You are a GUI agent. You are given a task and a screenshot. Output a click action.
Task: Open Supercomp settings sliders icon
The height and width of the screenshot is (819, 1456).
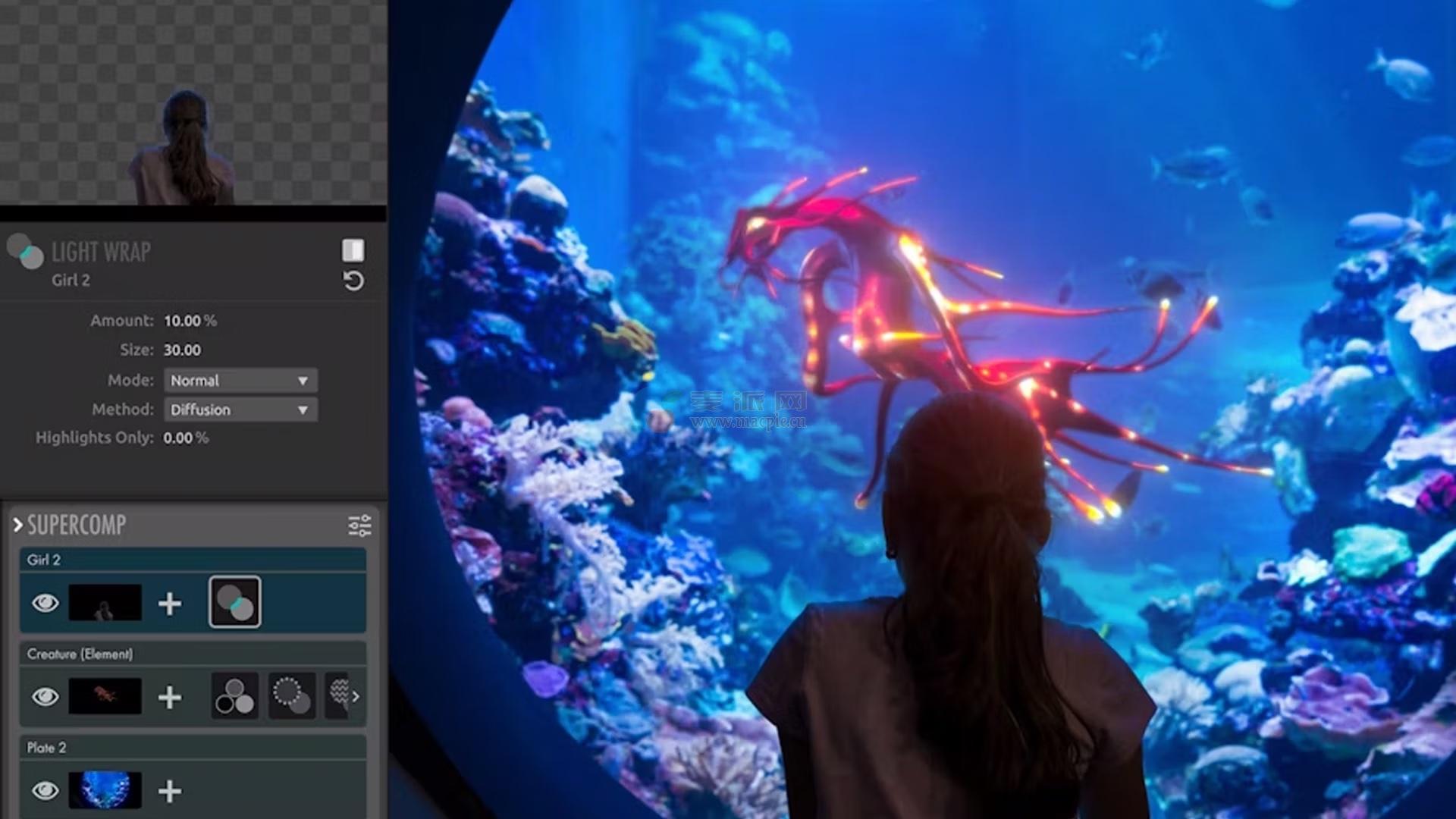359,526
